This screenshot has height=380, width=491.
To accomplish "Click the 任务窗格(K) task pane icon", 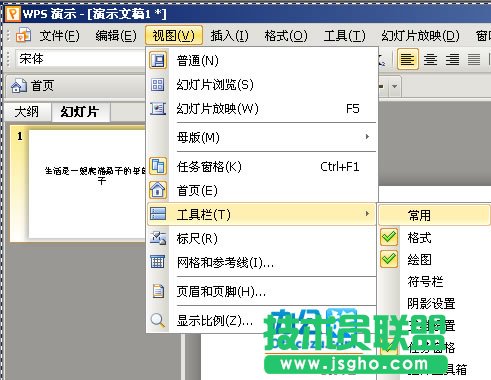I will click(x=158, y=166).
